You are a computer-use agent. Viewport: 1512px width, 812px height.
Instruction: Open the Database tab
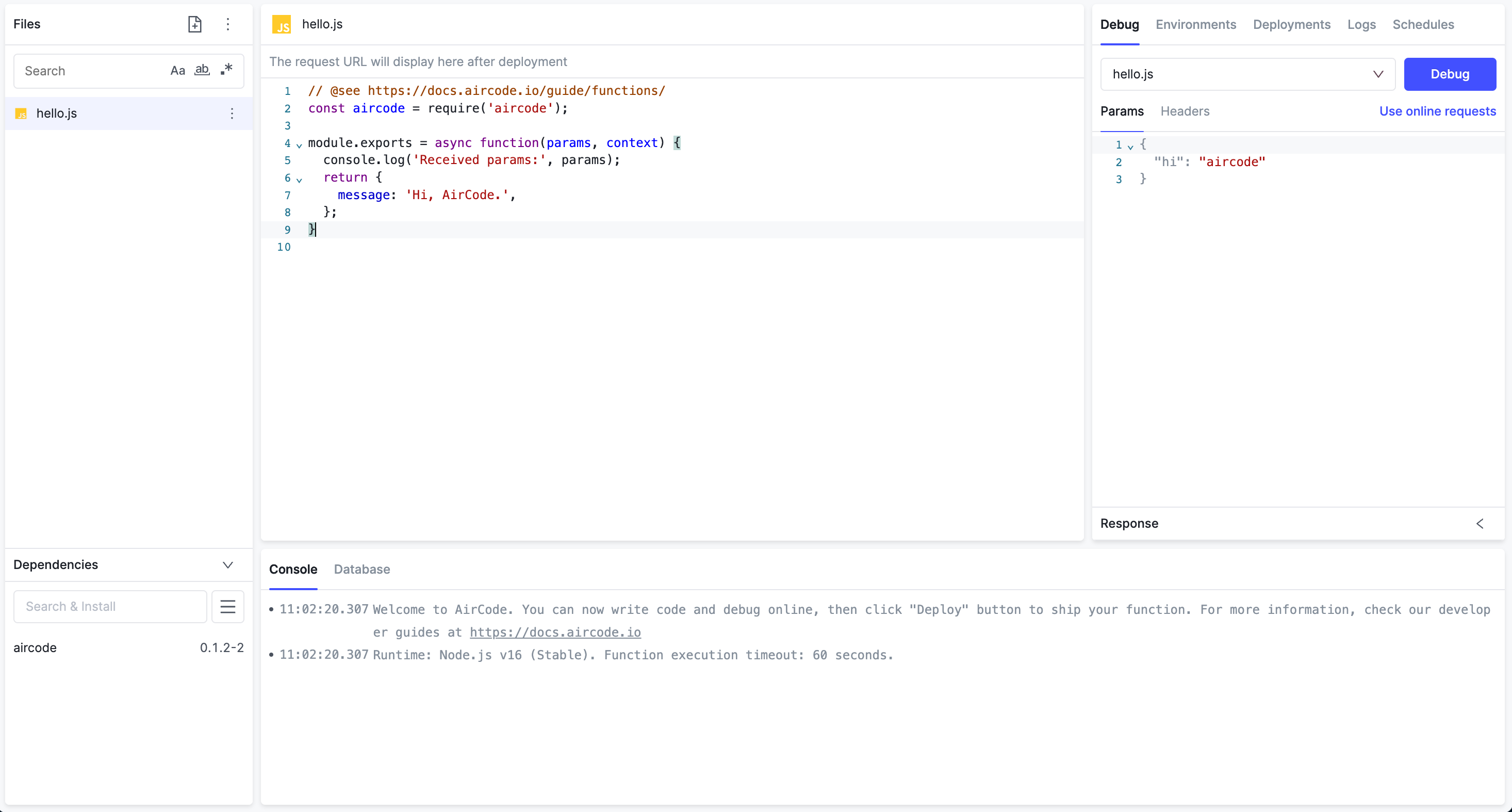[361, 570]
